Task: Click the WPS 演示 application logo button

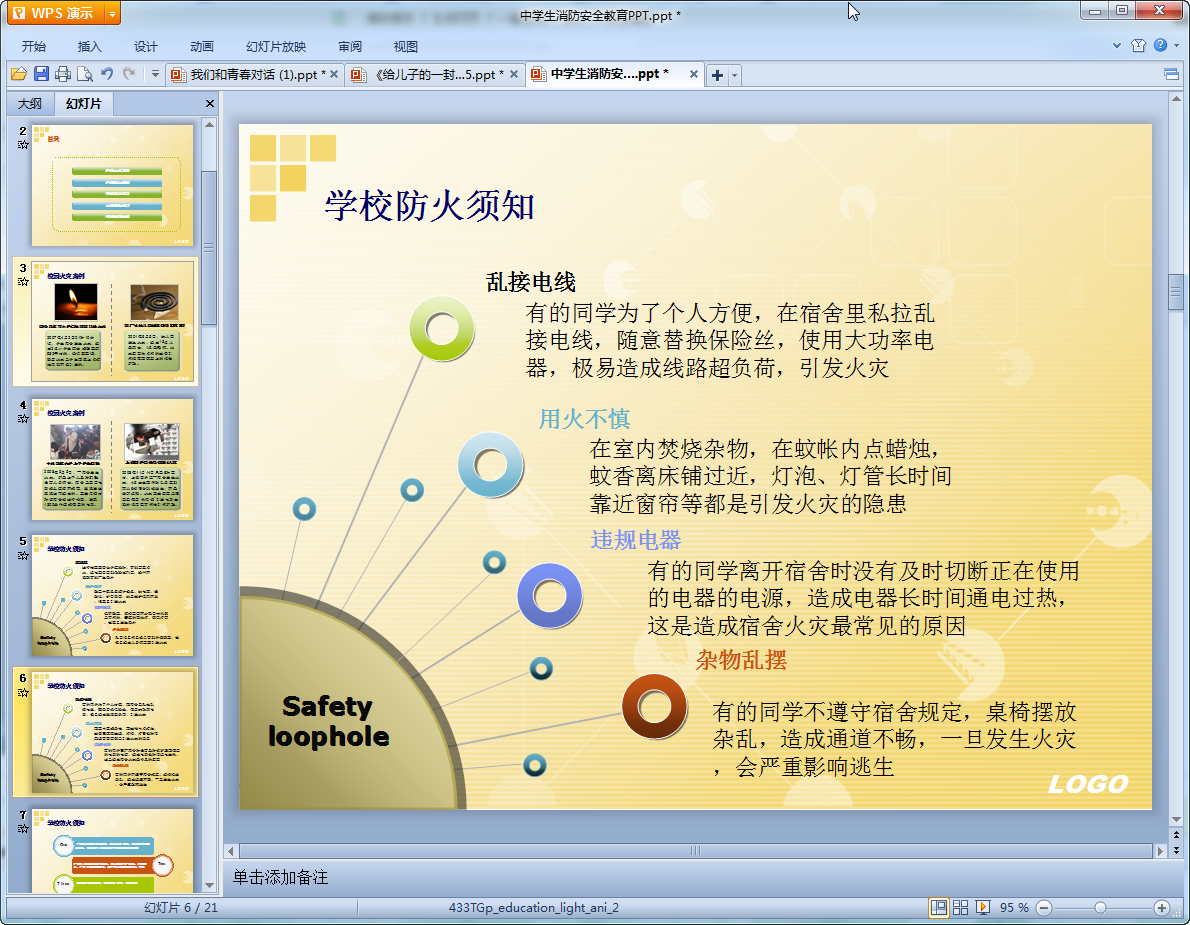Action: click(55, 13)
